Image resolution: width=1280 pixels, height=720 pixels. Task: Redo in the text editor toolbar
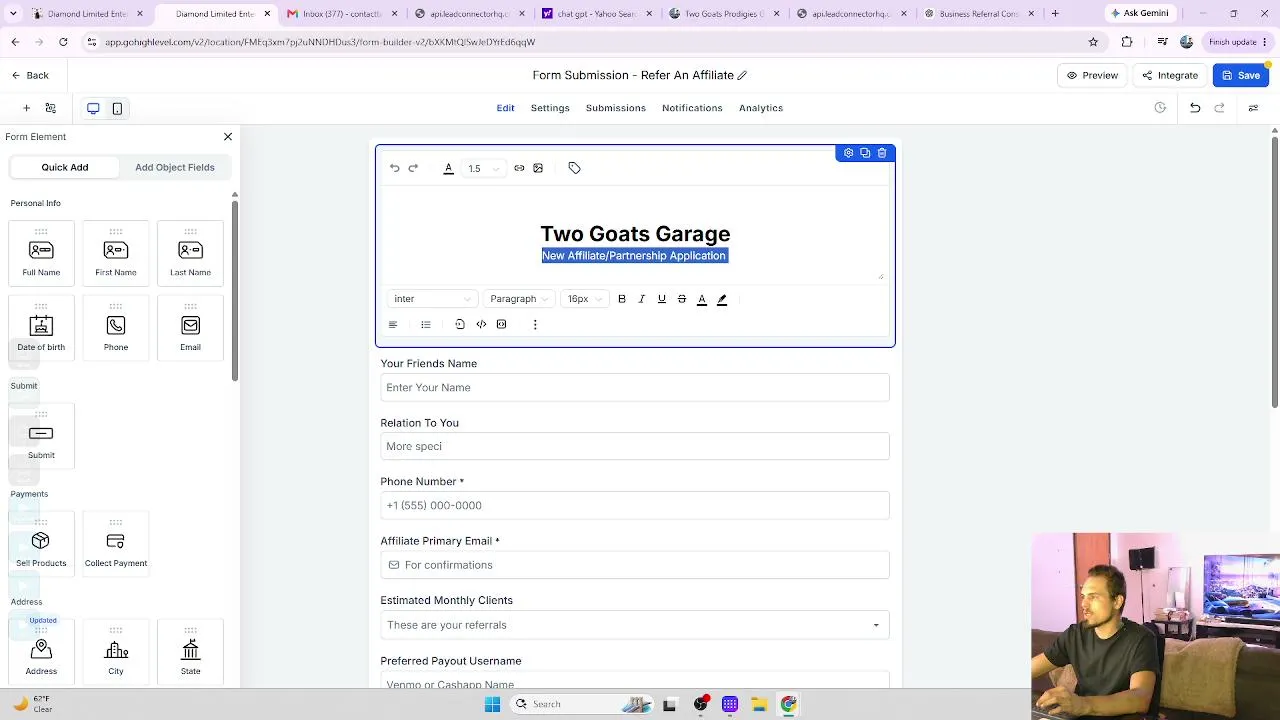coord(413,168)
